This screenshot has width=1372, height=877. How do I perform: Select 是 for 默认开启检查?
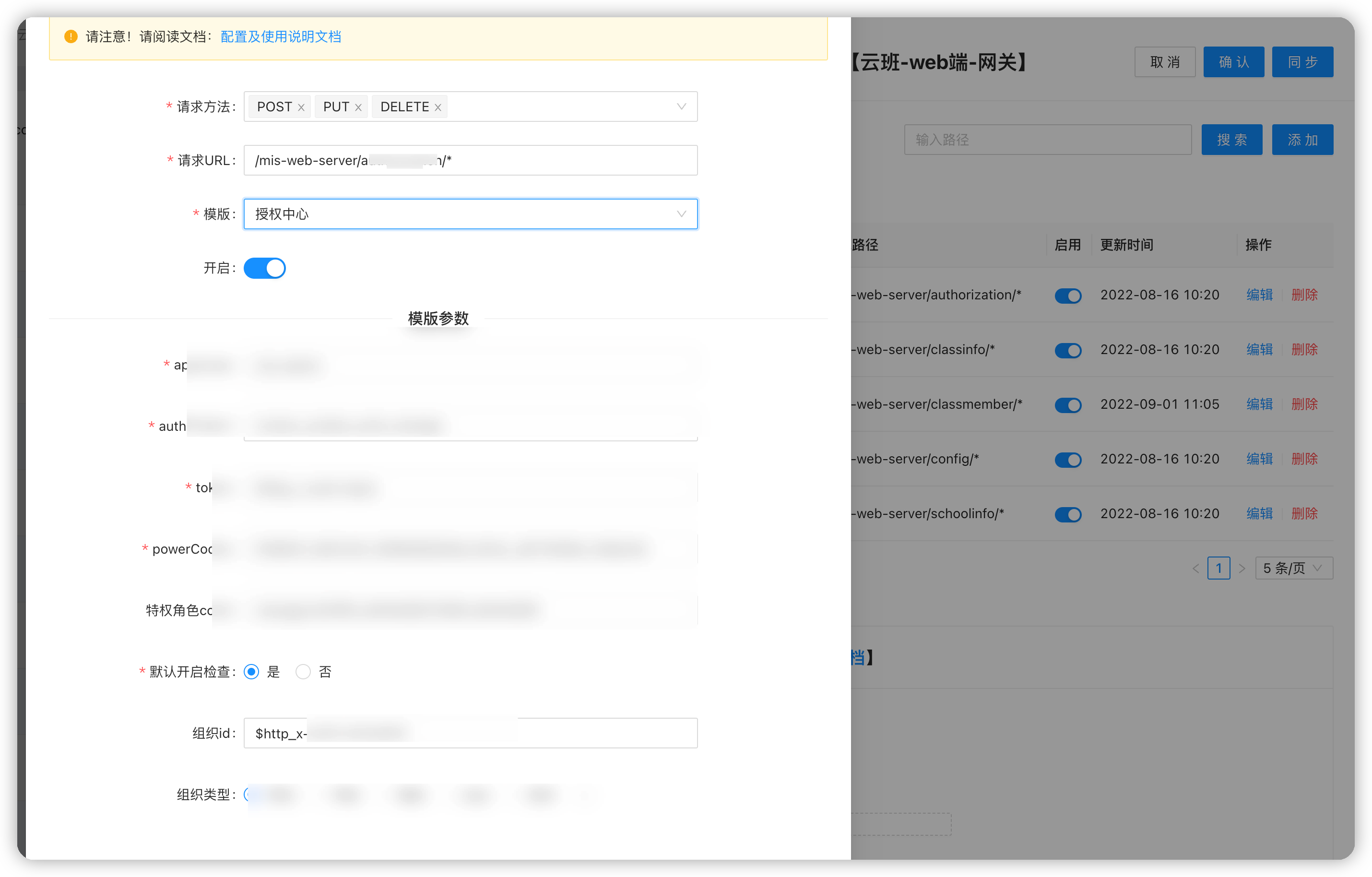click(x=251, y=671)
